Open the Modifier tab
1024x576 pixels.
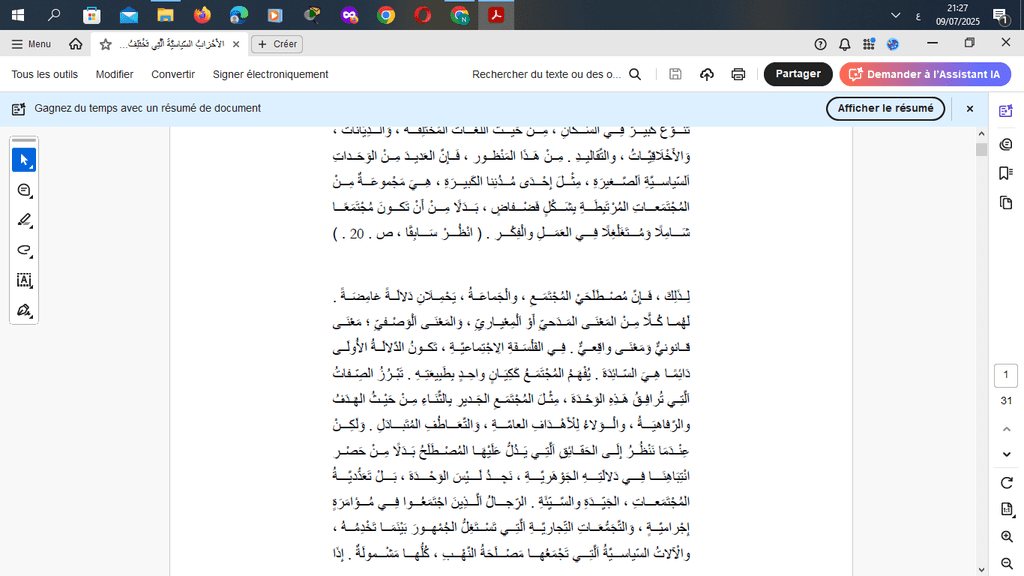pos(114,74)
